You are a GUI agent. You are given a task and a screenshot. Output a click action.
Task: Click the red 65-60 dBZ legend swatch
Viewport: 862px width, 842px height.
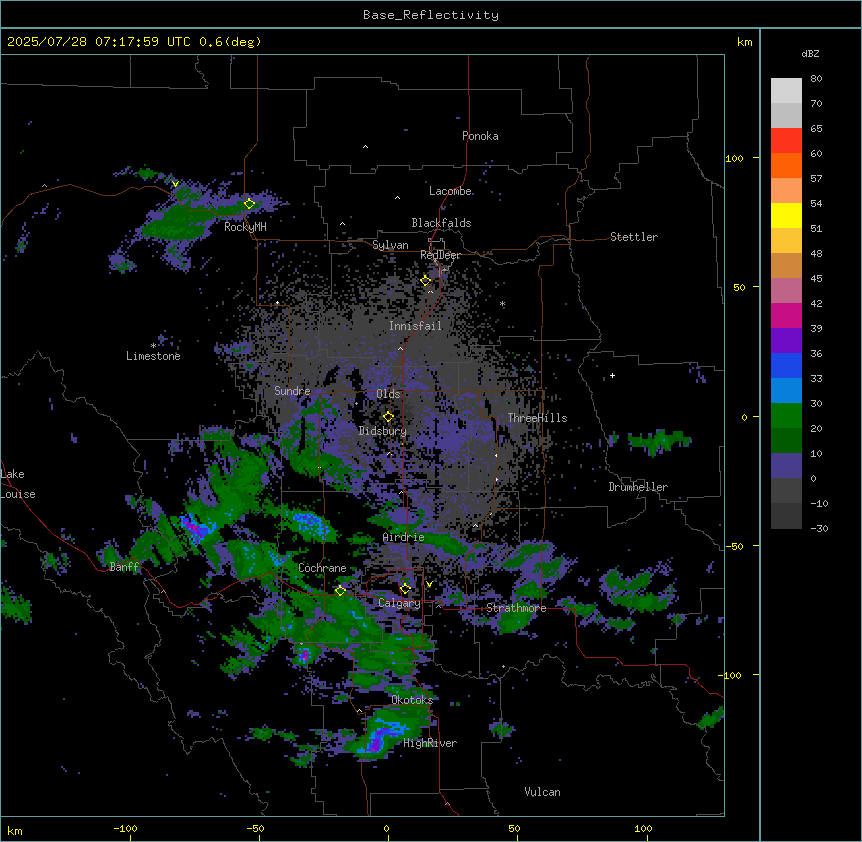pos(786,141)
